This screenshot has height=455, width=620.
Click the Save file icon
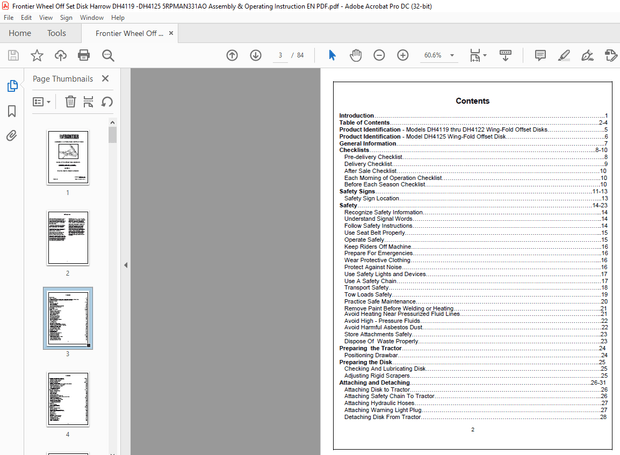pyautogui.click(x=13, y=55)
